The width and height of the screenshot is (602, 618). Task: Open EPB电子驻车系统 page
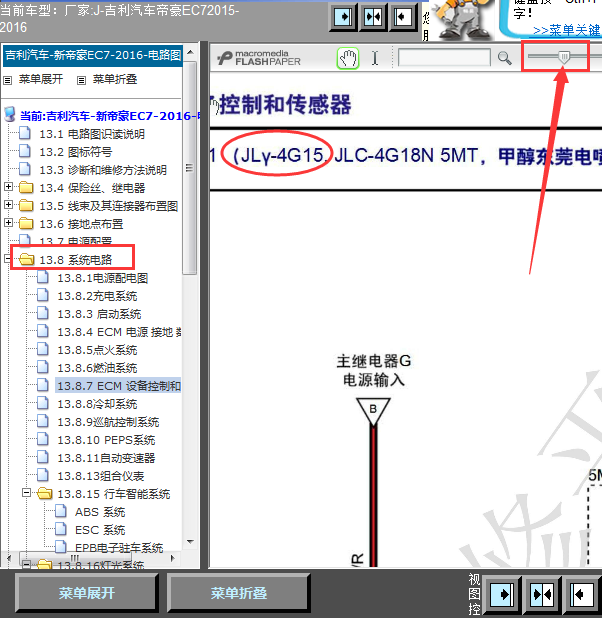pos(119,548)
